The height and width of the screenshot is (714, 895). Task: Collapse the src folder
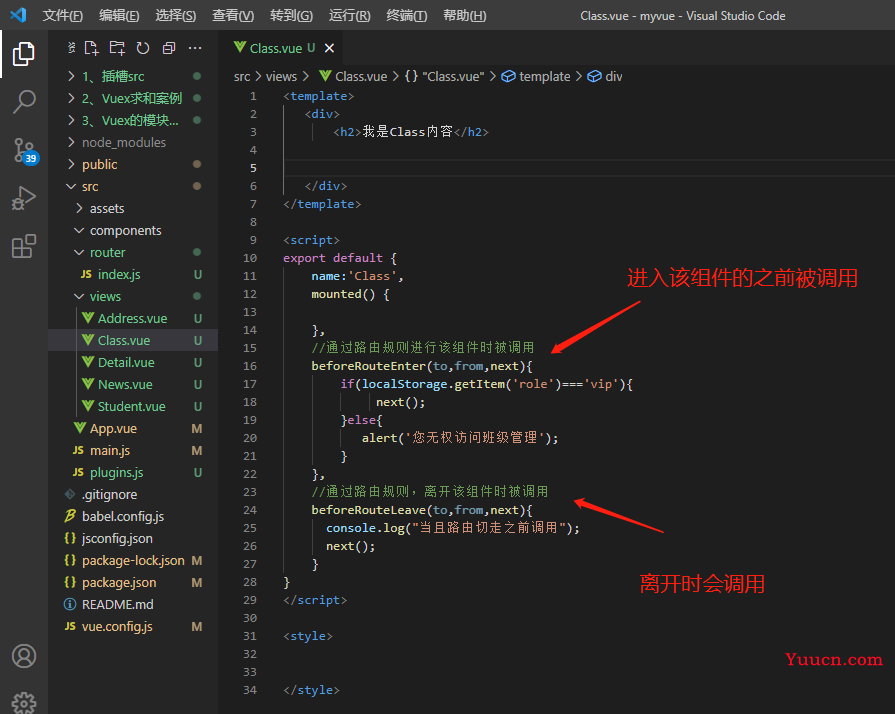point(133,186)
